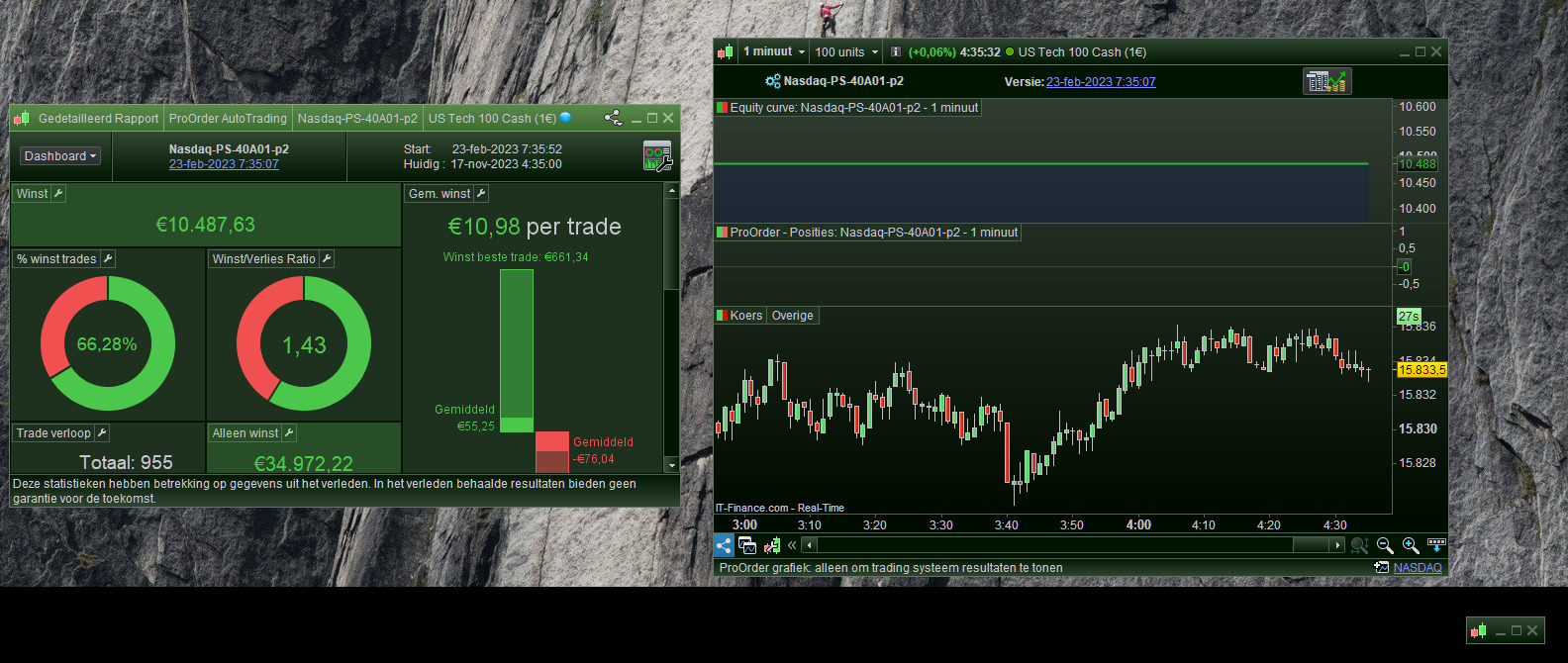Click the instrument info icon in the chart toolbar

coord(896,52)
